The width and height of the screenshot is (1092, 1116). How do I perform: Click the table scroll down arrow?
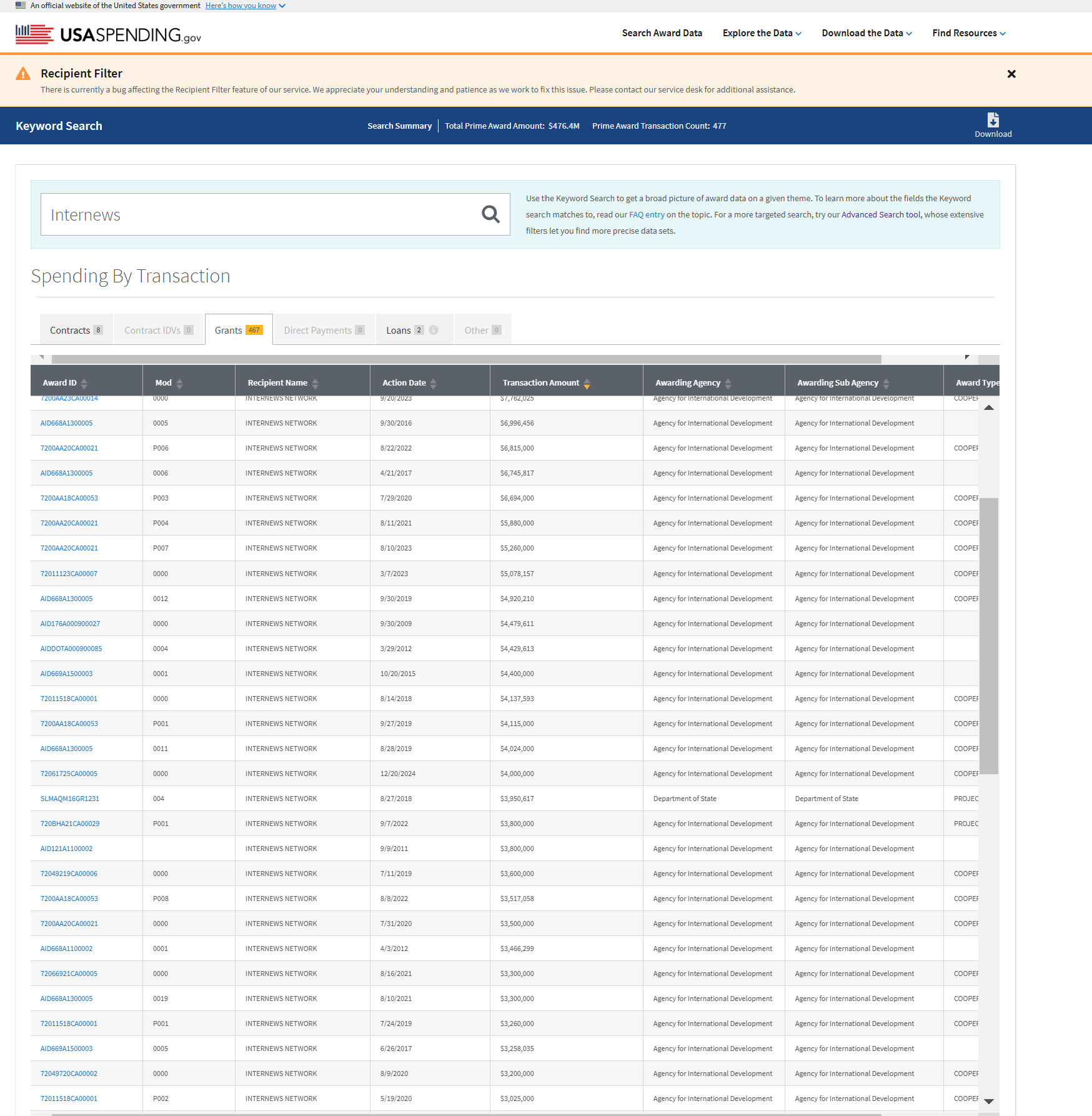click(x=989, y=1102)
